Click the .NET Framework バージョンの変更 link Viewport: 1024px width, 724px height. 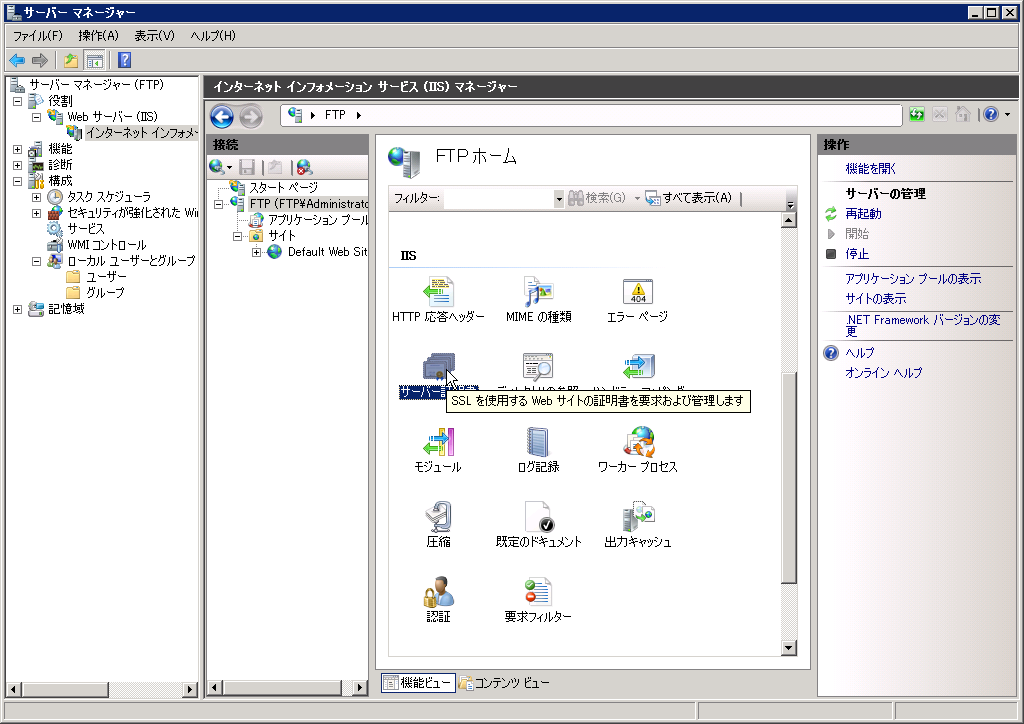(923, 325)
